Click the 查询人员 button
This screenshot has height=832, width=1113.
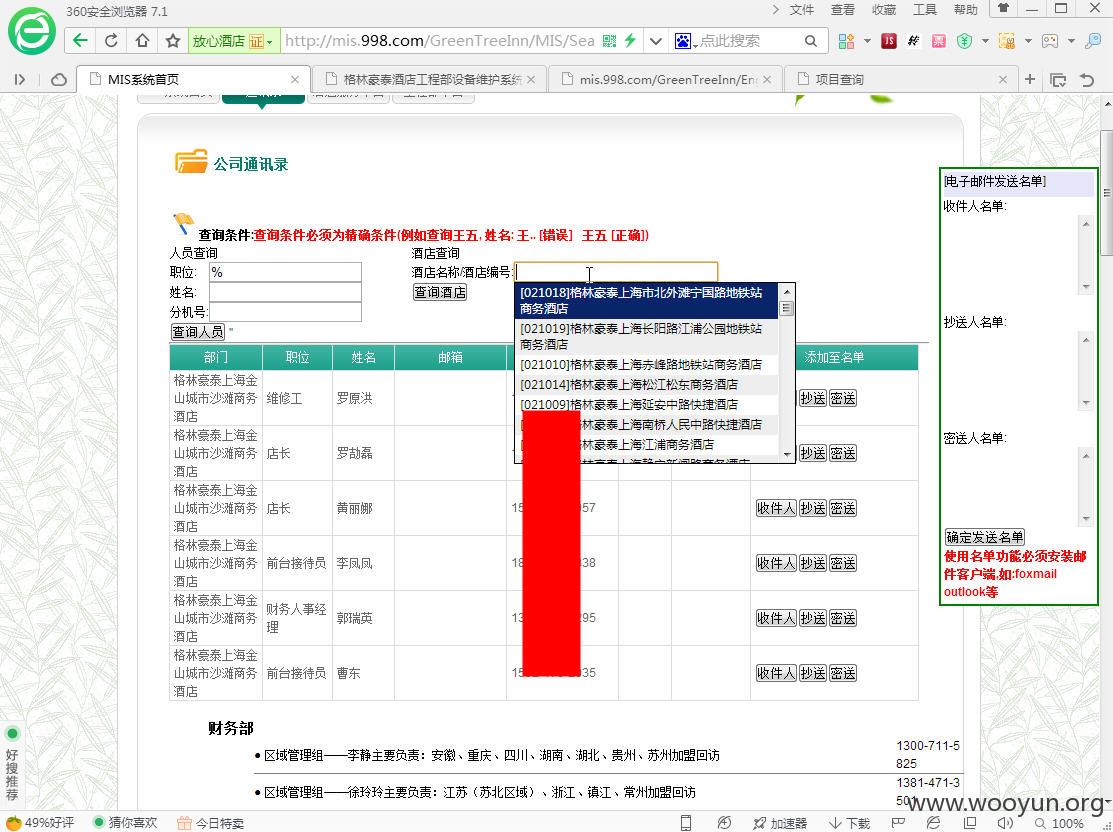[x=198, y=332]
